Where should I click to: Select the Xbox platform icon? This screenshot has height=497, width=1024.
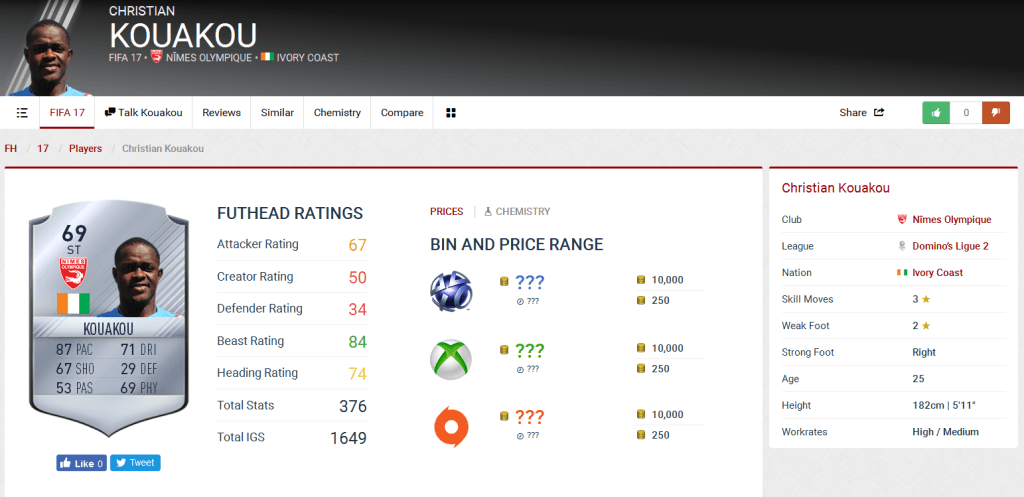click(450, 359)
